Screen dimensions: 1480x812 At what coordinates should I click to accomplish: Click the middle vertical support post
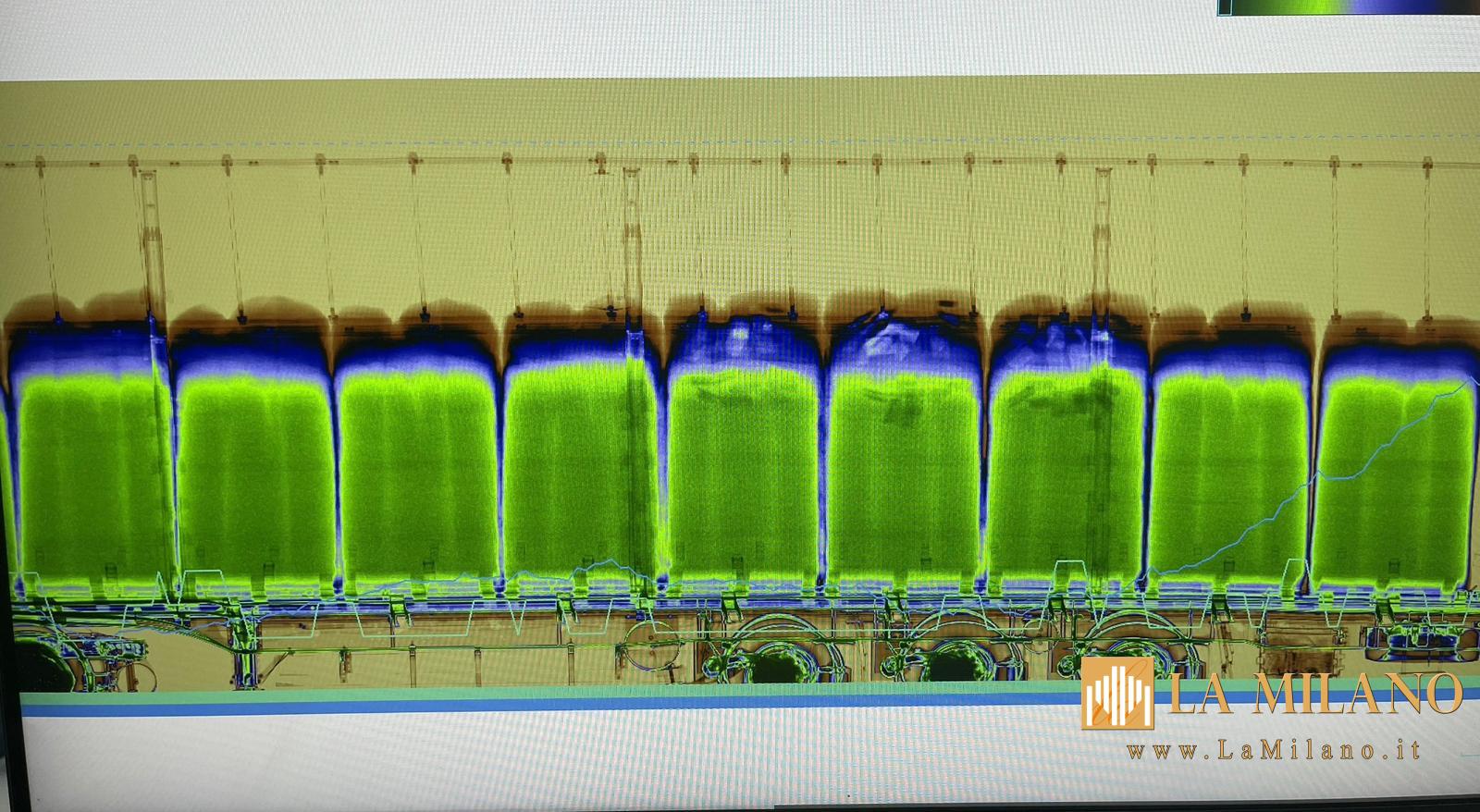[x=632, y=240]
